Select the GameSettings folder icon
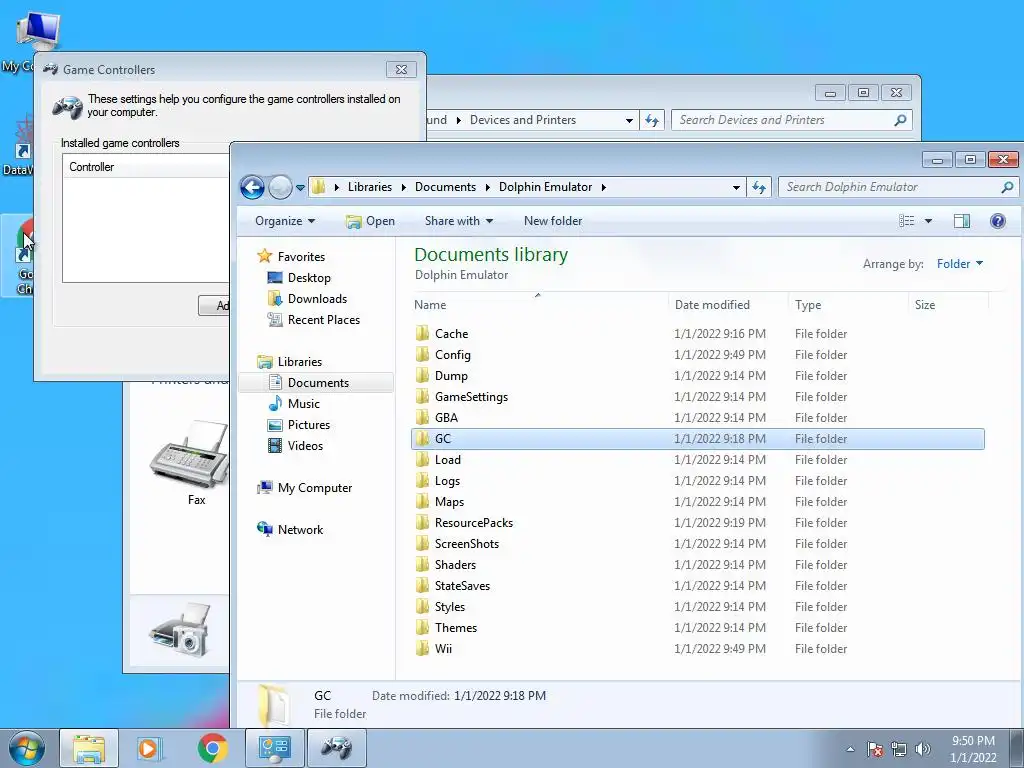1024x768 pixels. (x=423, y=396)
